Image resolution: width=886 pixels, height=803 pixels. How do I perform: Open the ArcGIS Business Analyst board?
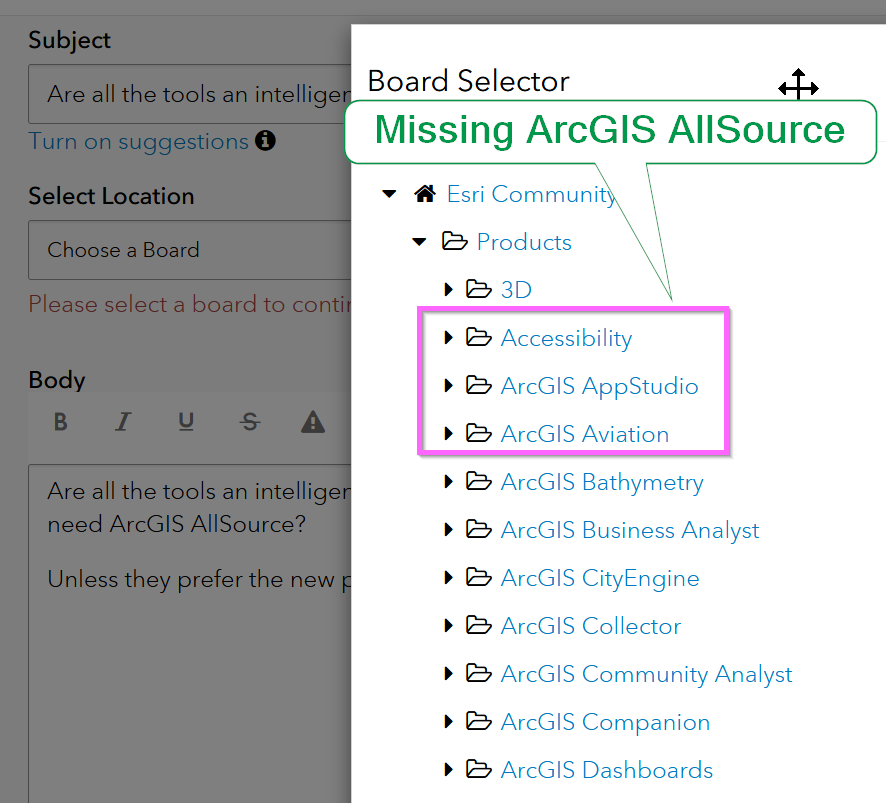pyautogui.click(x=628, y=530)
